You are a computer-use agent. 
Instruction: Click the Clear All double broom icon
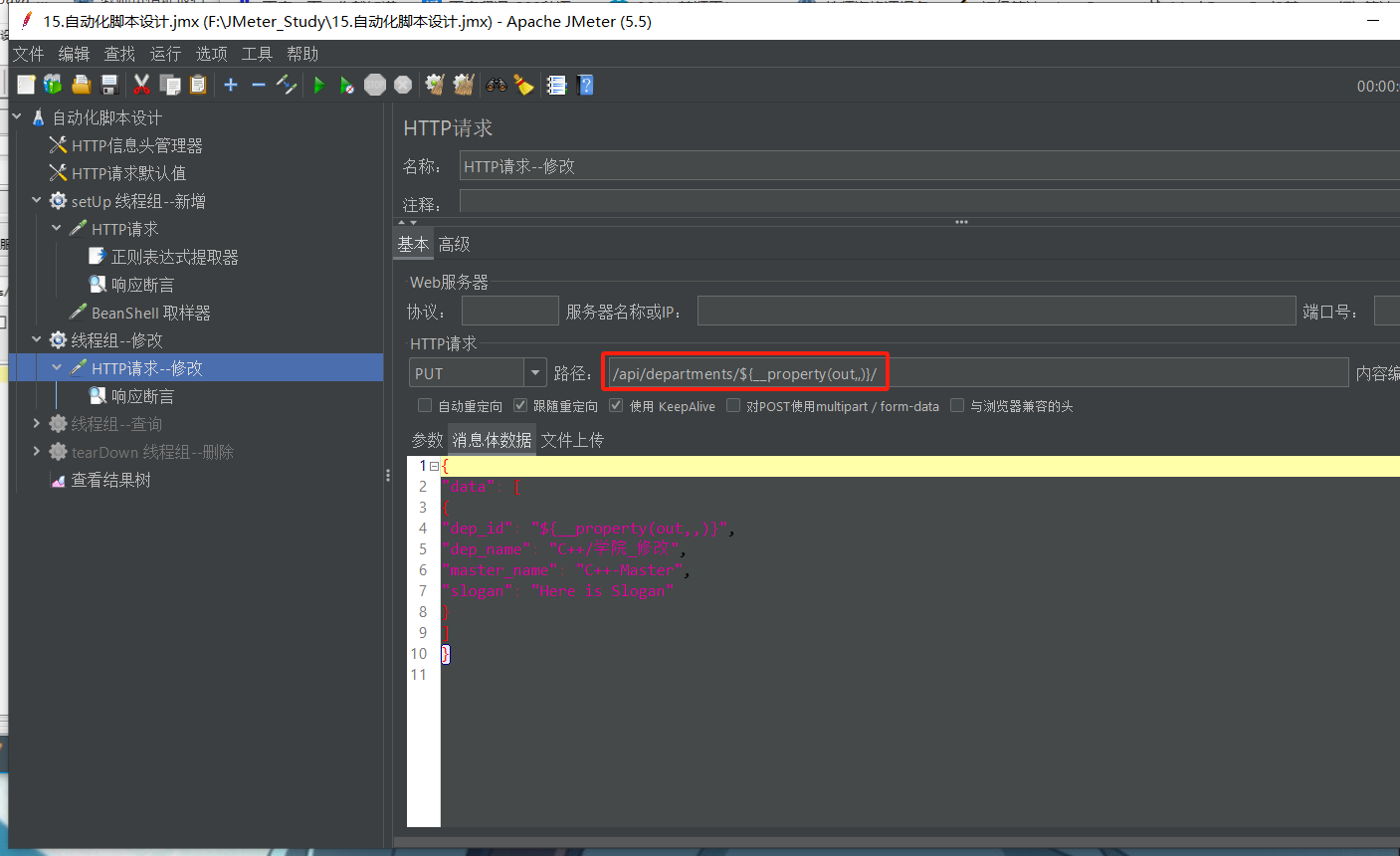point(464,85)
